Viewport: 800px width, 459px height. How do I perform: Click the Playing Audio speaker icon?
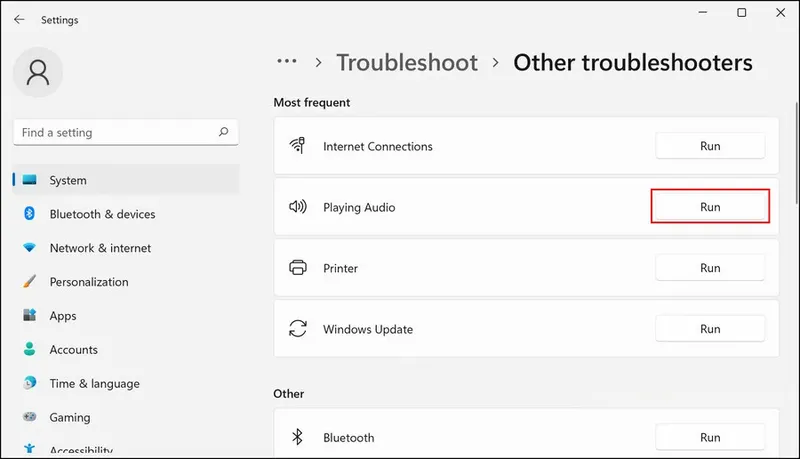click(298, 207)
